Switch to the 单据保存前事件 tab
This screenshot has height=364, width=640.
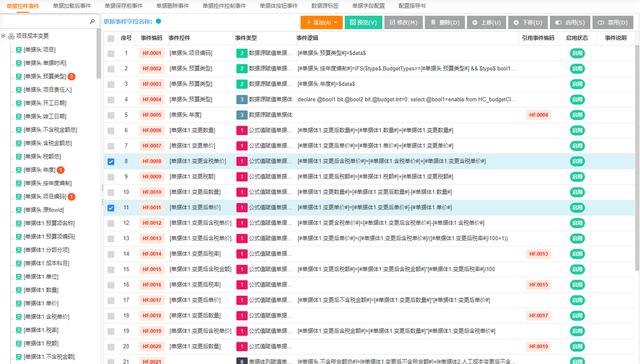124,6
